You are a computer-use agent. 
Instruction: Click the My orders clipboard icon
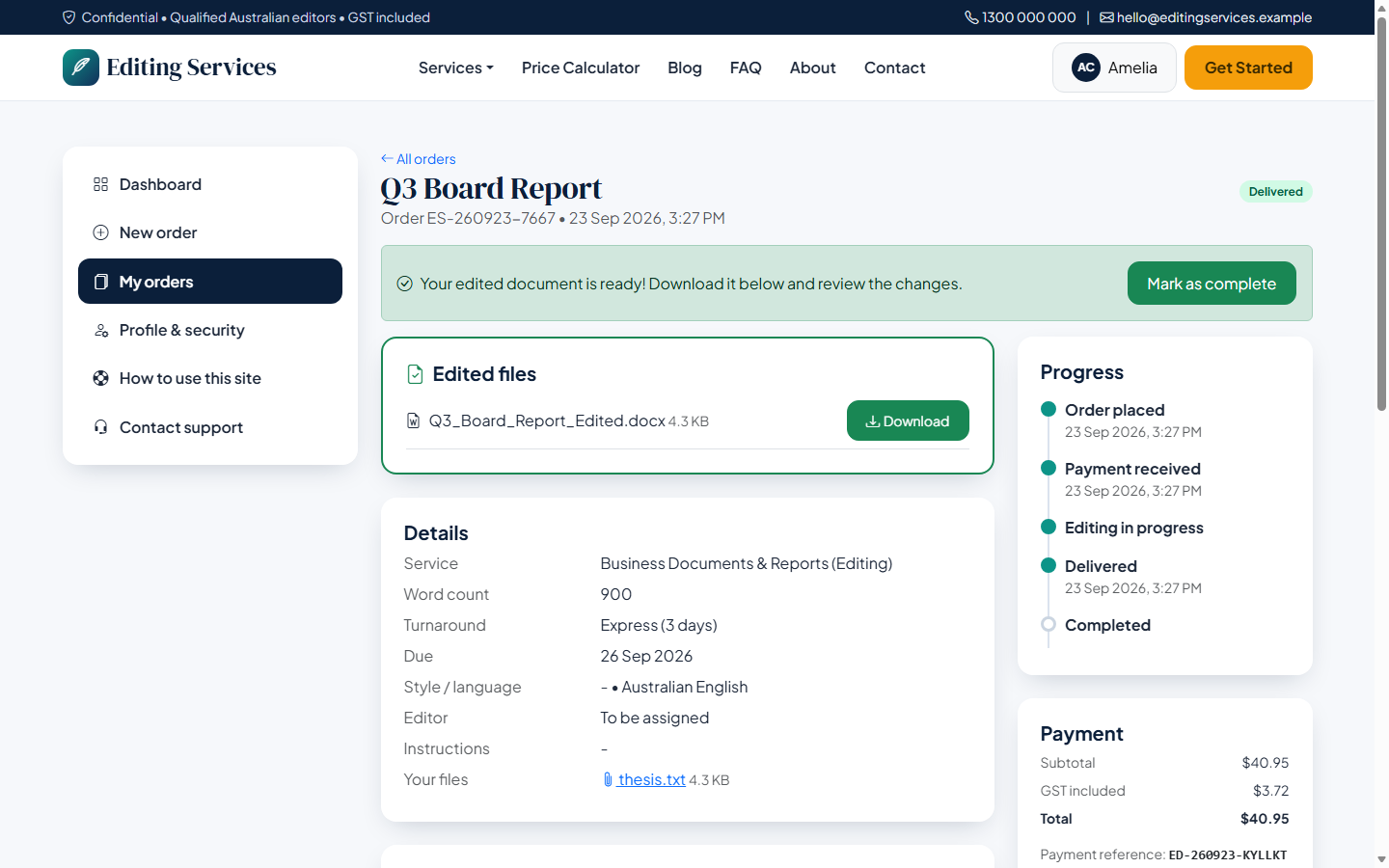point(100,282)
